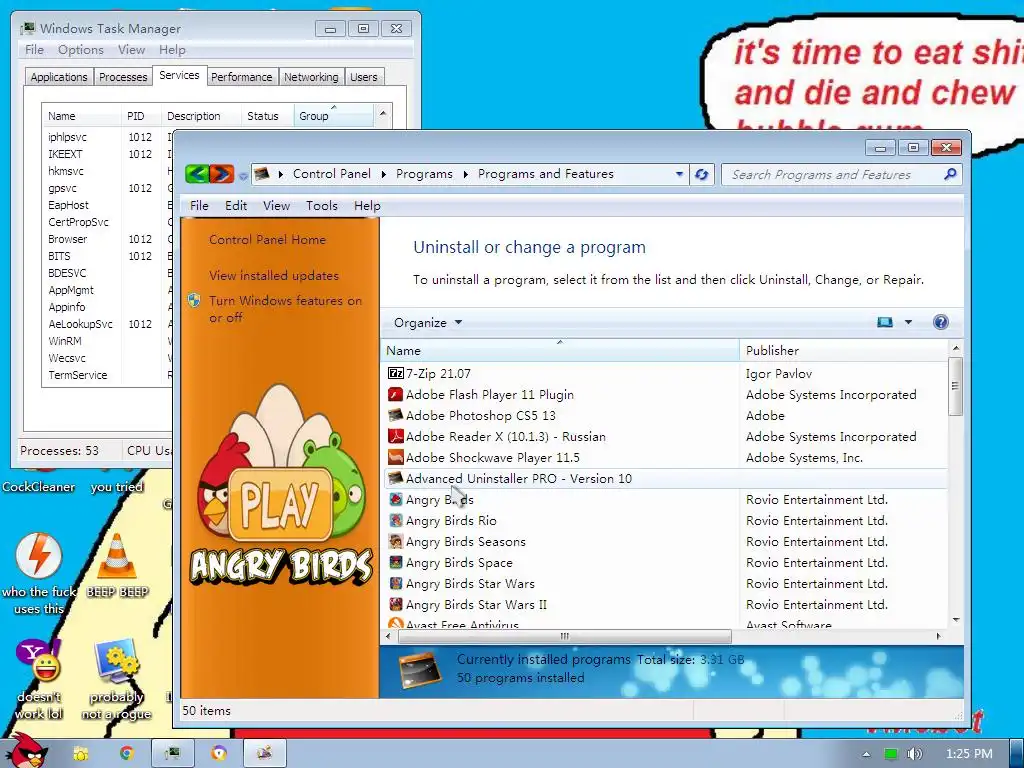1024x768 pixels.
Task: Open the 'who the fuck uses this' desktop icon
Action: [x=39, y=556]
